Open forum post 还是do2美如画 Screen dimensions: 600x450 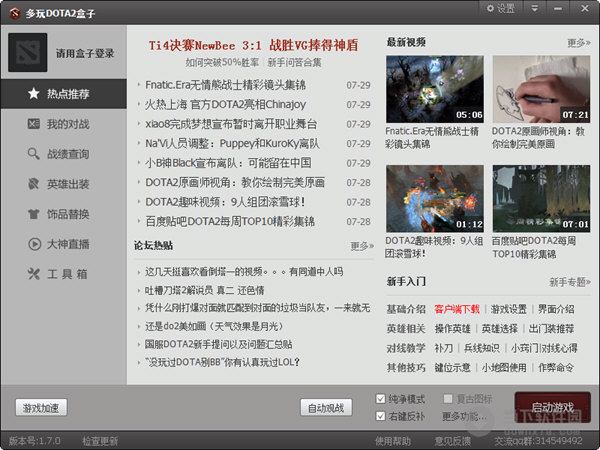coord(214,326)
